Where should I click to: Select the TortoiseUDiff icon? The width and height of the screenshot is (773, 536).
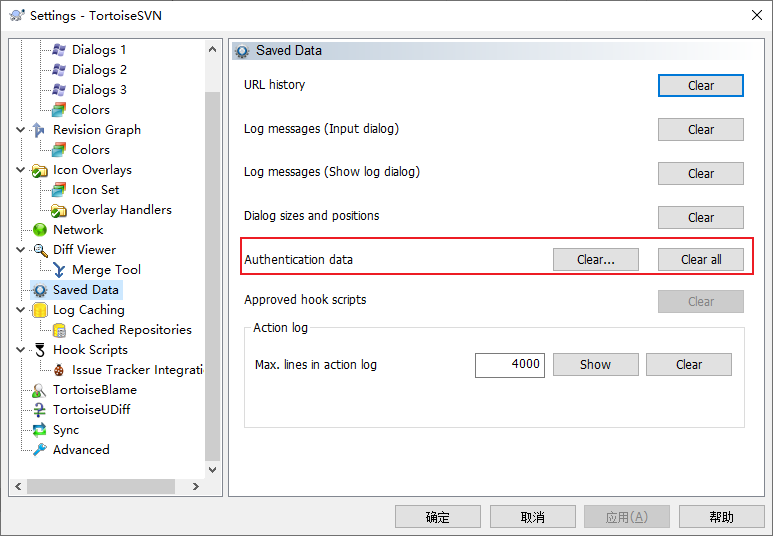40,410
